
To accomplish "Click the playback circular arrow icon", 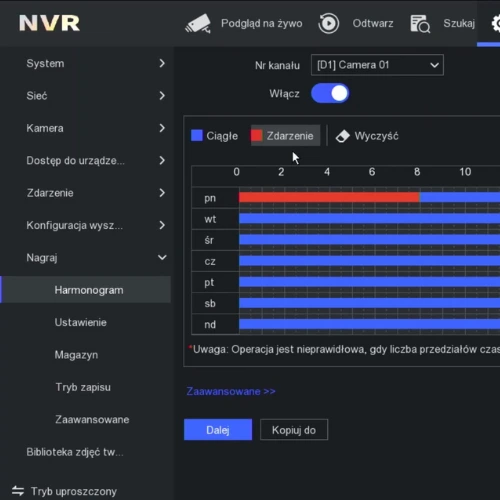I will [x=328, y=24].
